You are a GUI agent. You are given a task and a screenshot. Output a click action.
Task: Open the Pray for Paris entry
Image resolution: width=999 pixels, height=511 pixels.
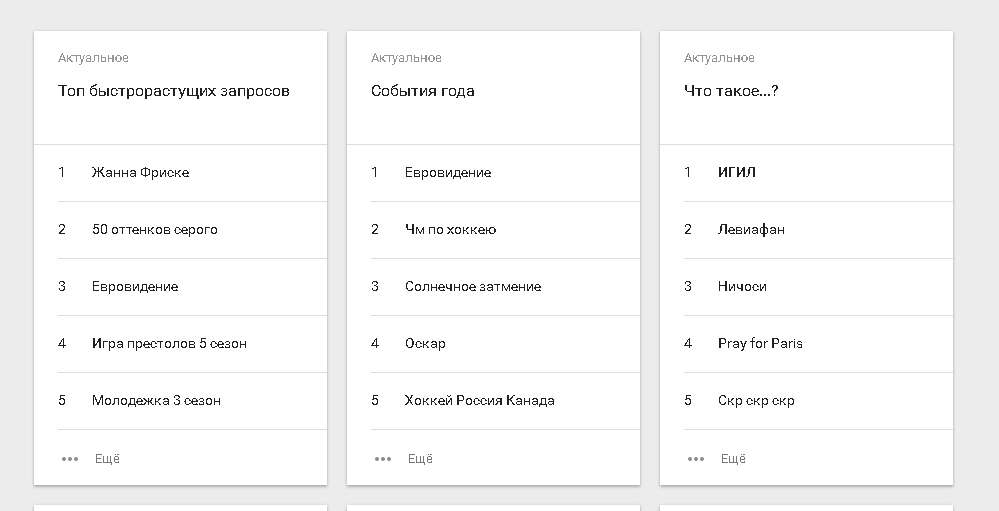[760, 343]
